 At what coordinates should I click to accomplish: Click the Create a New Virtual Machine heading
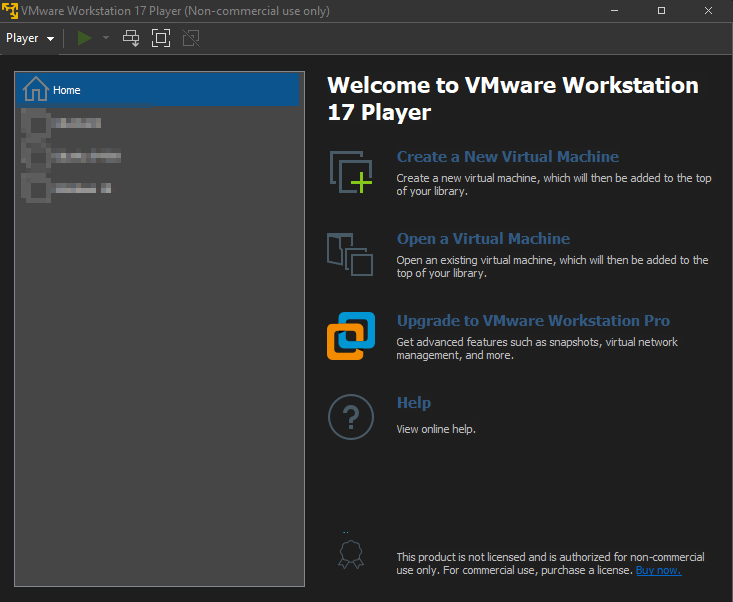click(x=507, y=157)
